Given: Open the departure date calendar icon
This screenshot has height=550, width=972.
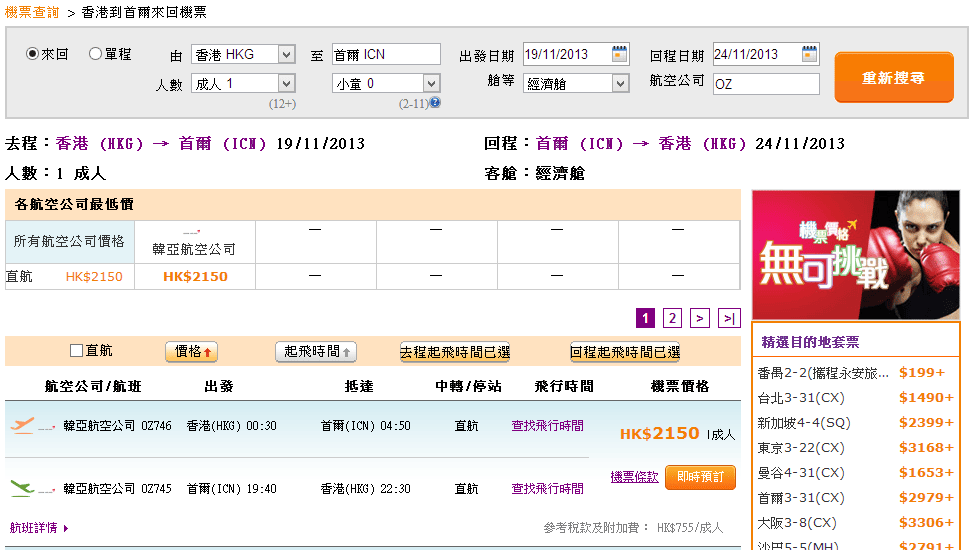Looking at the screenshot, I should (620, 53).
